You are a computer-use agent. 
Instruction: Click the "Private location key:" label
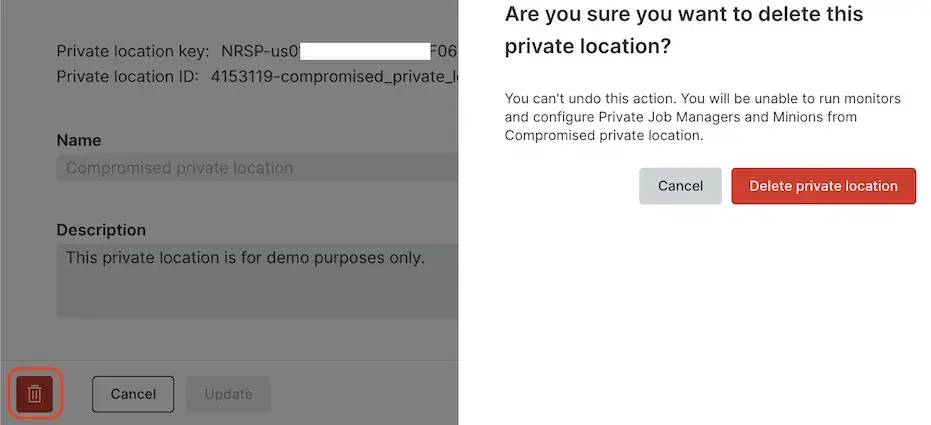pyautogui.click(x=133, y=51)
